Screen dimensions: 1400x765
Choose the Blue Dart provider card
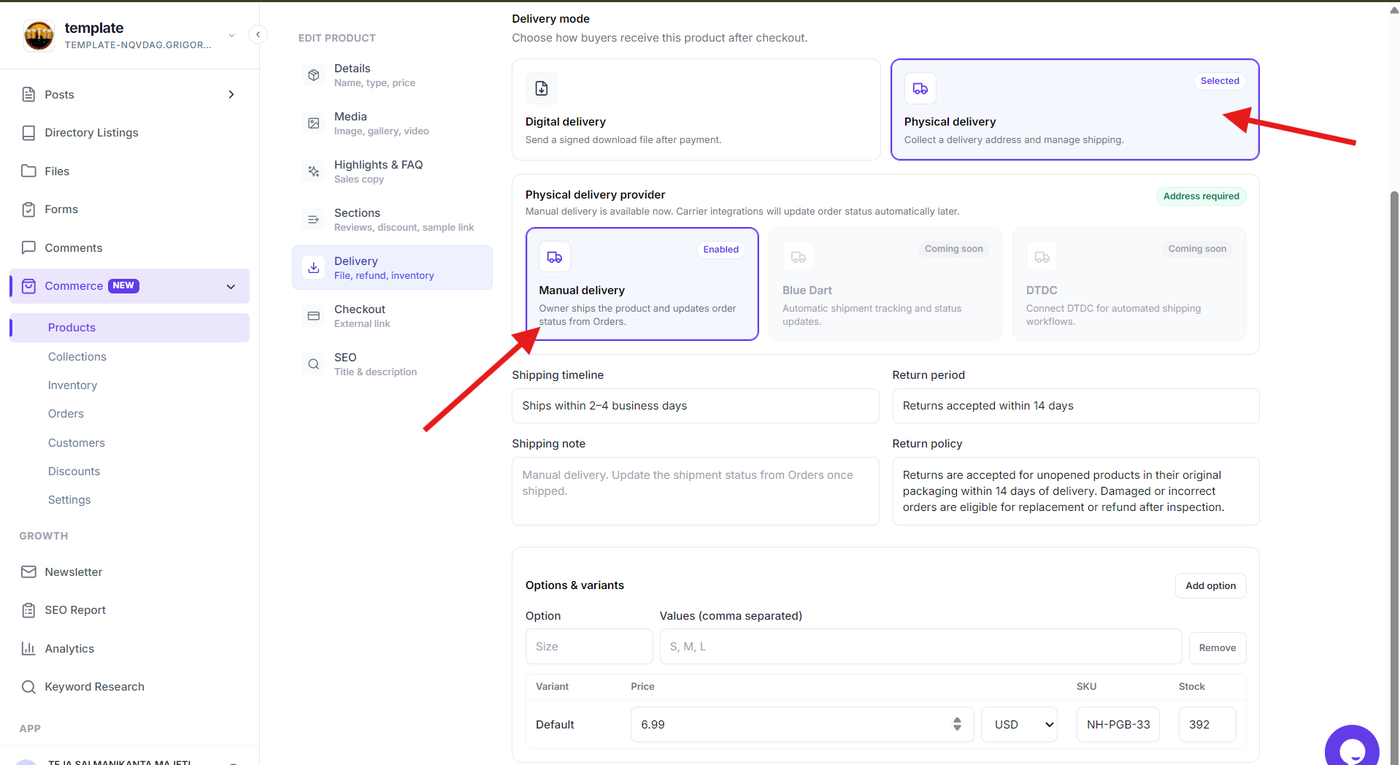[886, 284]
